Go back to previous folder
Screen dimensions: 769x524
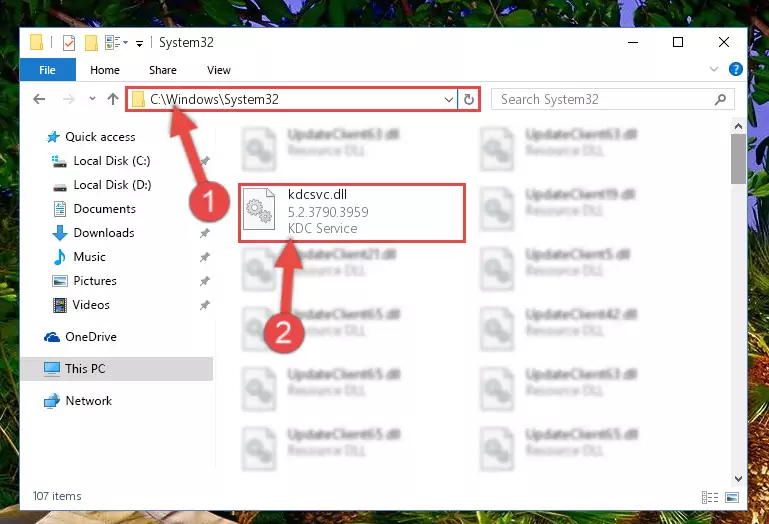(39, 100)
